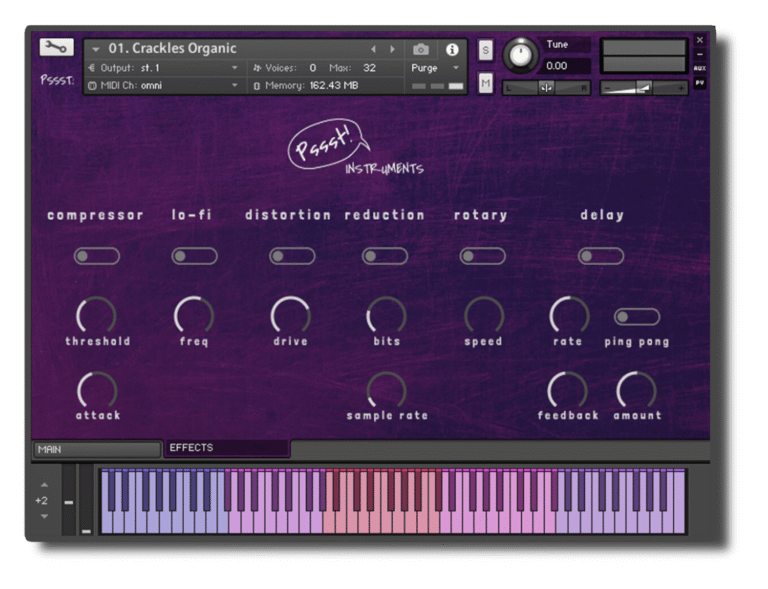Click the volume slider
Screen dimensions: 768x589
click(x=644, y=88)
